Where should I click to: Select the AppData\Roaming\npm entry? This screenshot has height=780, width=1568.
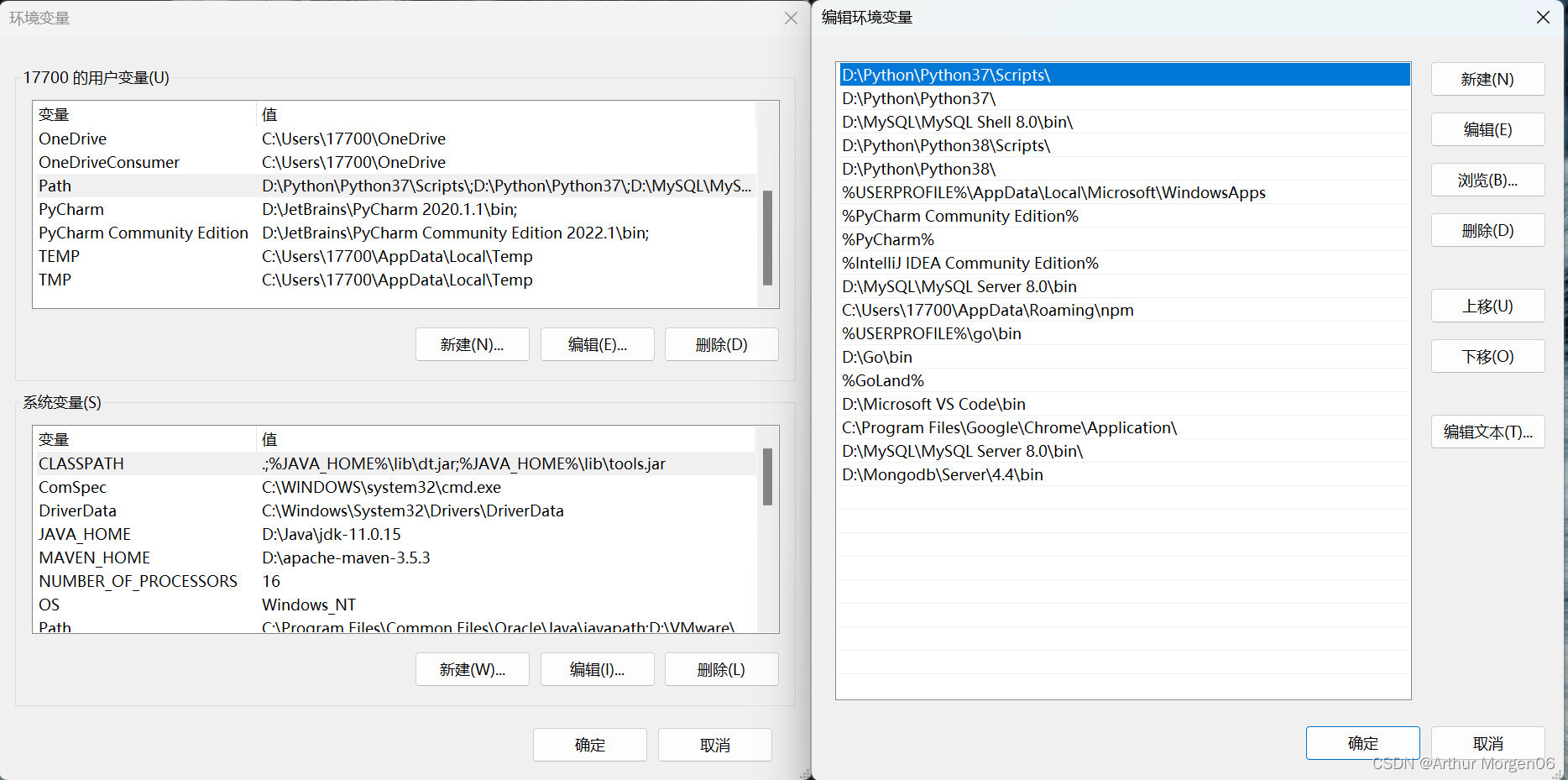pos(1124,310)
